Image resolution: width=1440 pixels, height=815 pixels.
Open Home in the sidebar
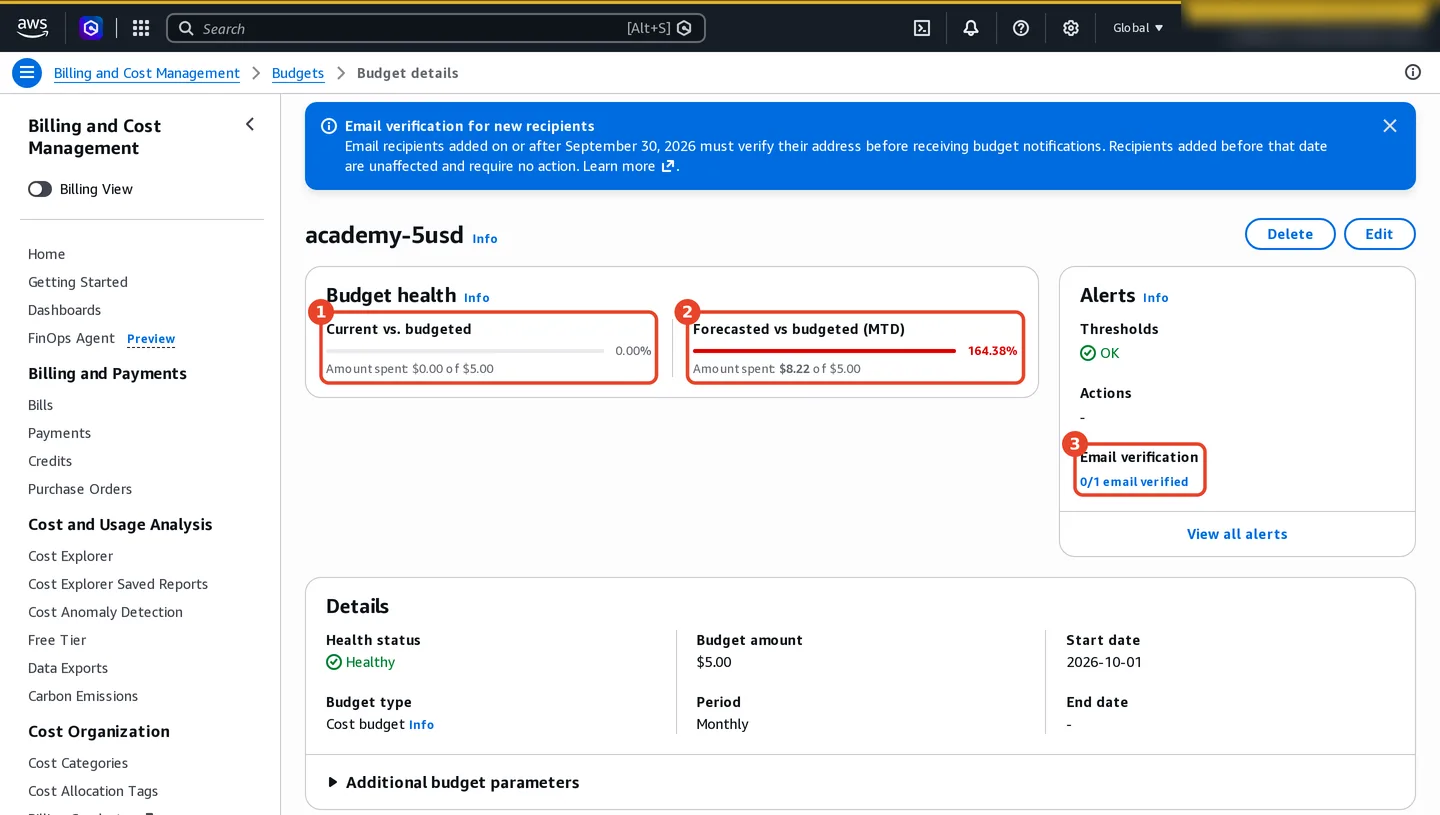pyautogui.click(x=47, y=254)
